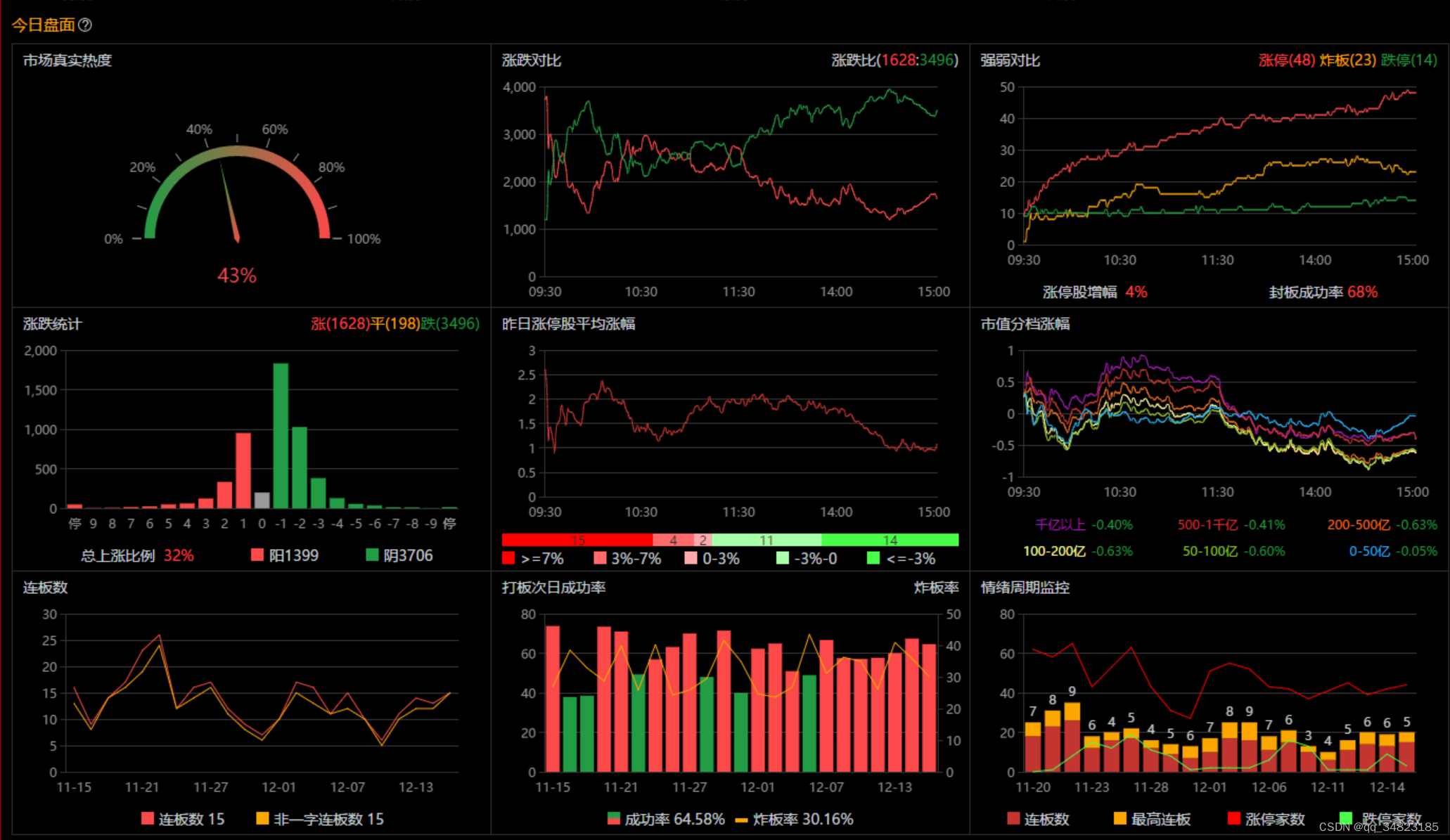Toggle the 500-1千亿 series legend
Image resolution: width=1450 pixels, height=840 pixels.
click(1207, 524)
